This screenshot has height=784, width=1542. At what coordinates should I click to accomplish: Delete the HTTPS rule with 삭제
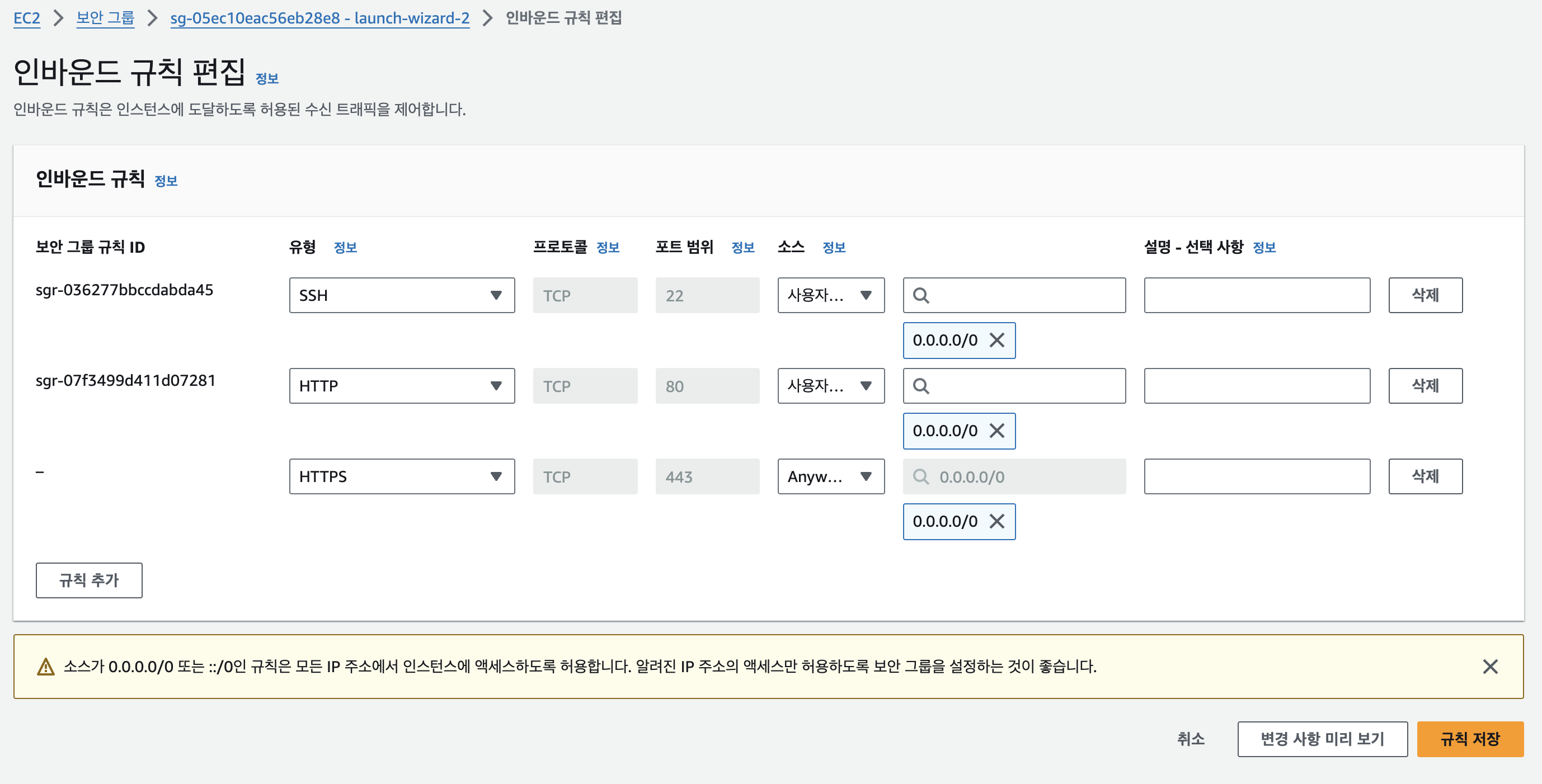1425,477
